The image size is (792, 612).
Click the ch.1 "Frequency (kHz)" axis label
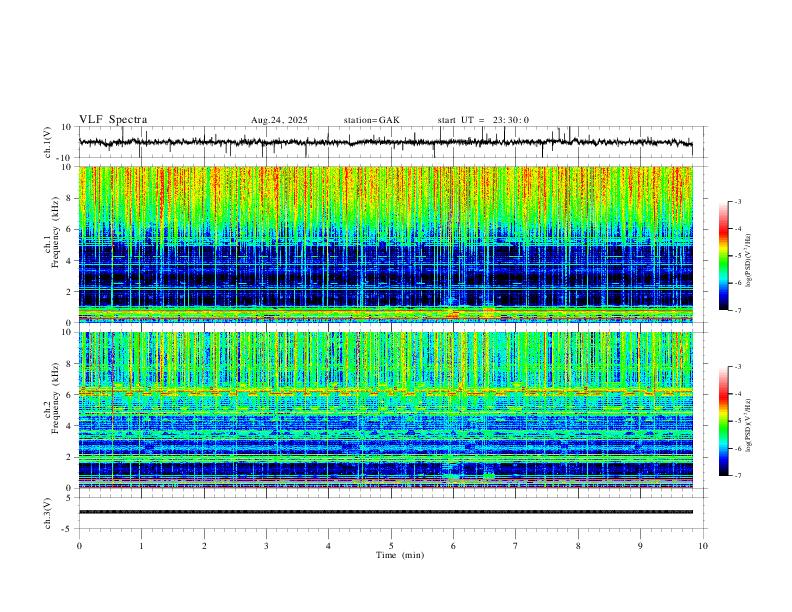point(55,233)
